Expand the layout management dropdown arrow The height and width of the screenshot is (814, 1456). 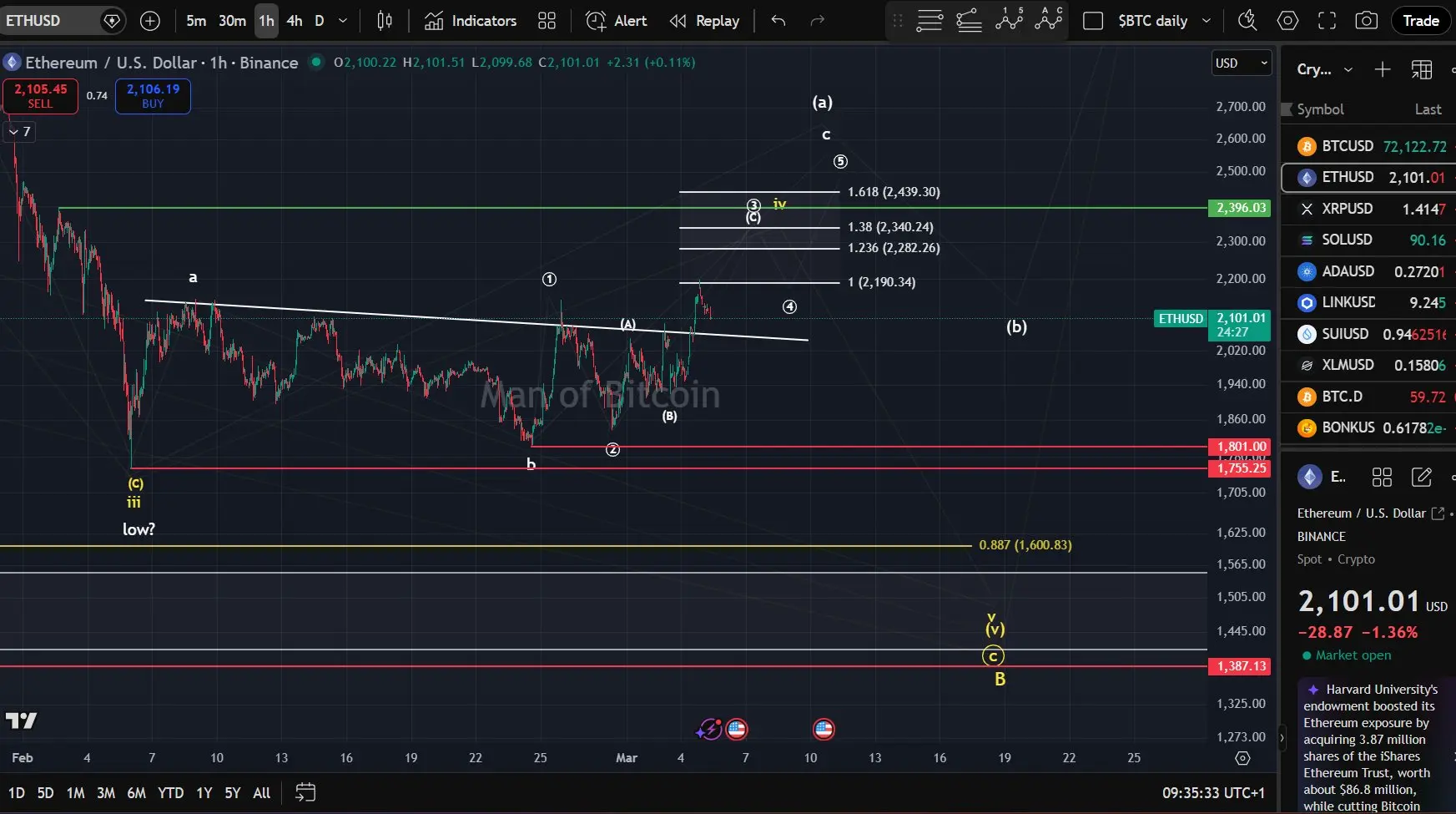click(x=1207, y=21)
